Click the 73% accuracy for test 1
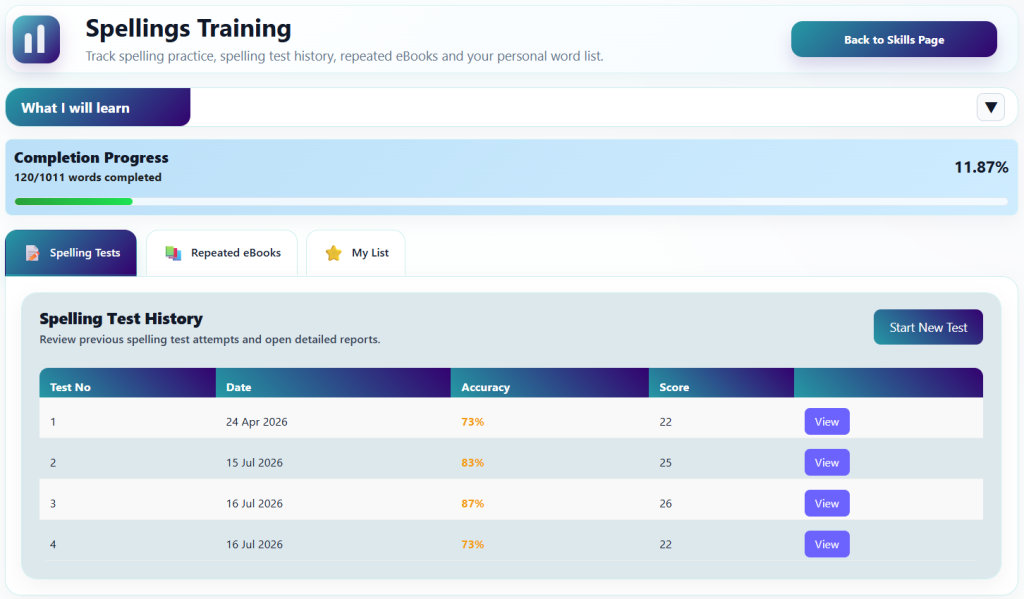The image size is (1024, 599). point(473,422)
